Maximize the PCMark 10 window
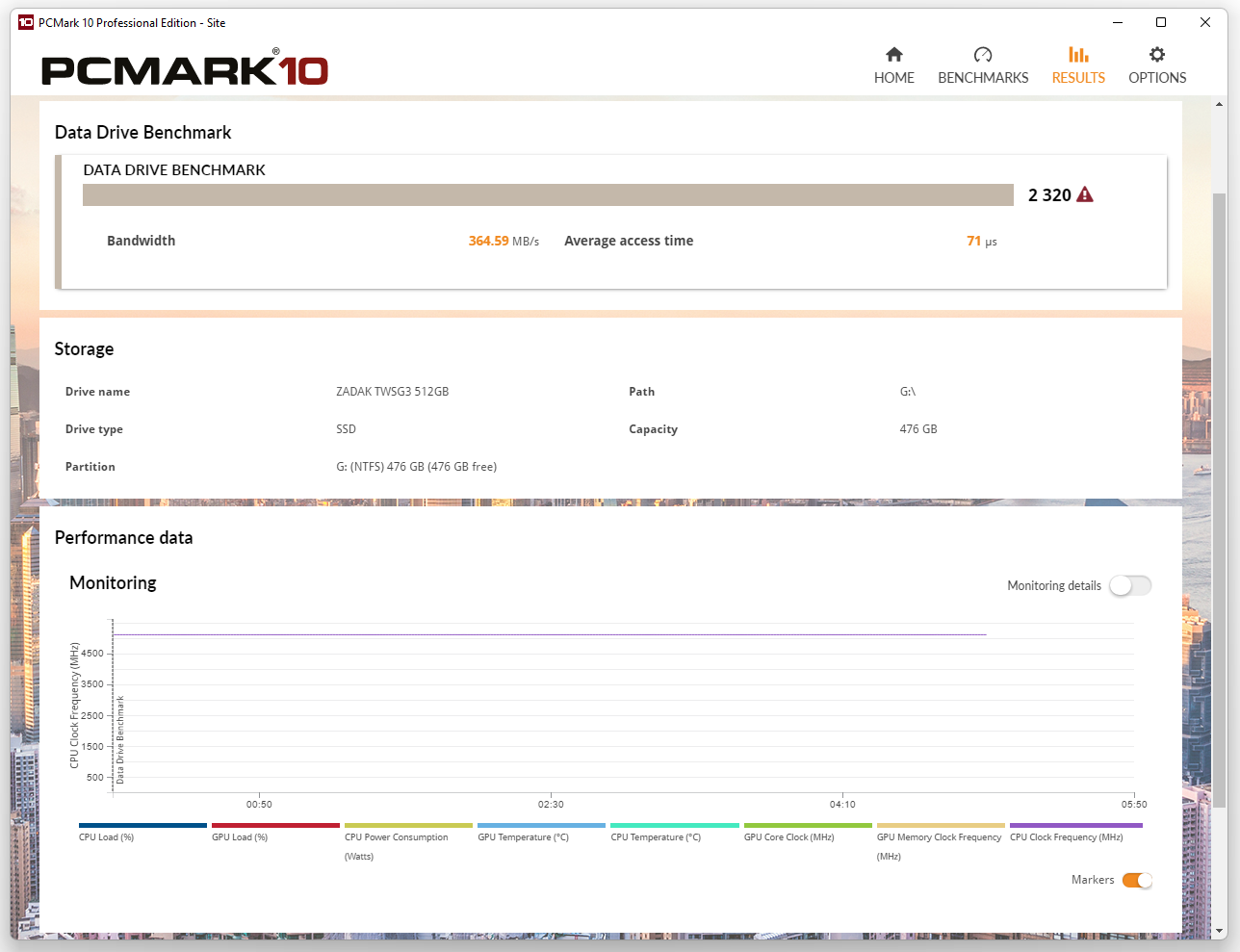 [x=1161, y=22]
